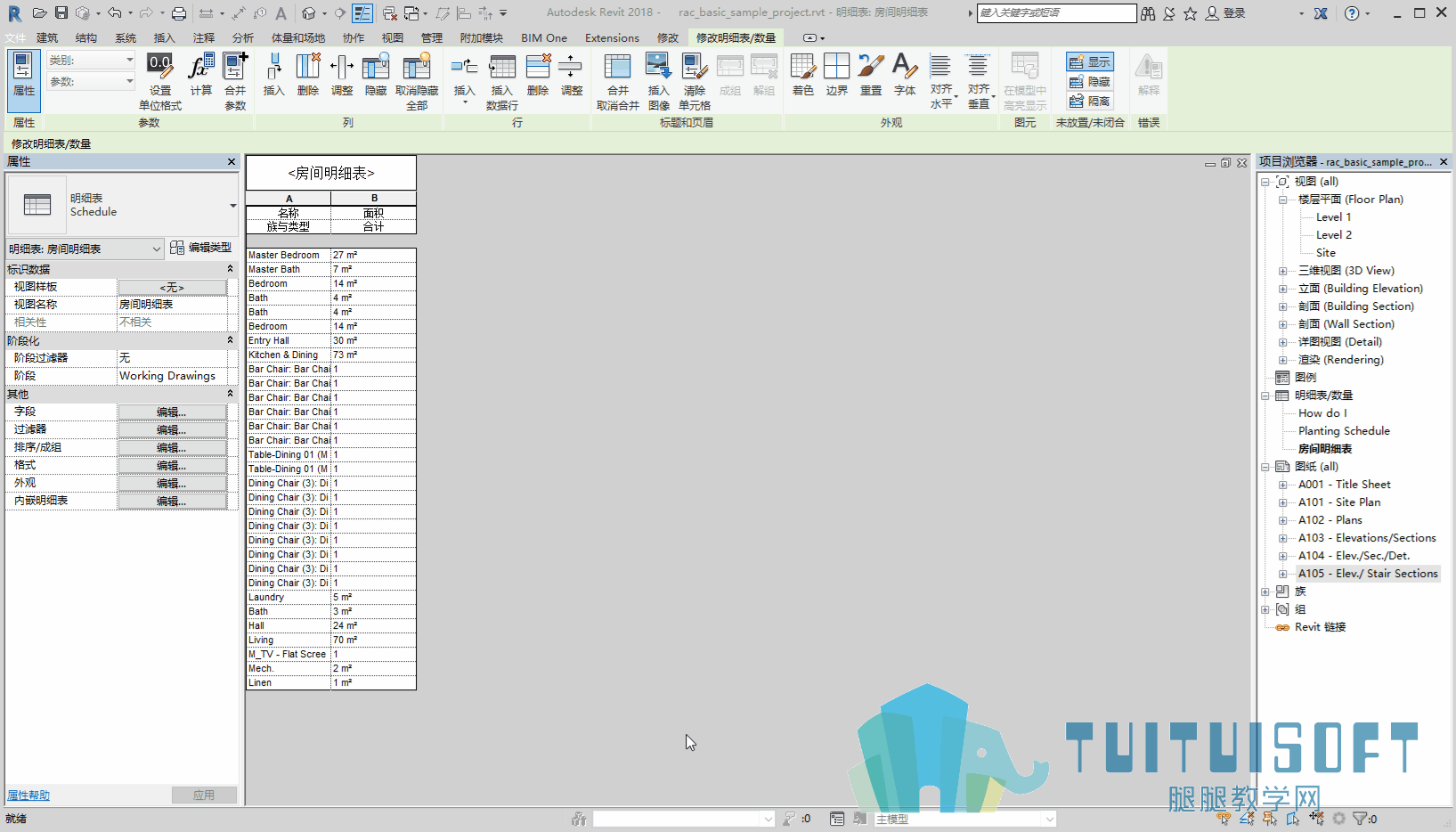Click the 合并参数 (combine parameters) icon

click(x=235, y=67)
